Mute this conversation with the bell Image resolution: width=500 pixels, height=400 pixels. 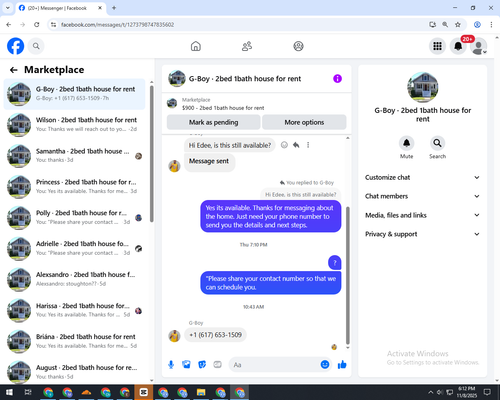407,143
